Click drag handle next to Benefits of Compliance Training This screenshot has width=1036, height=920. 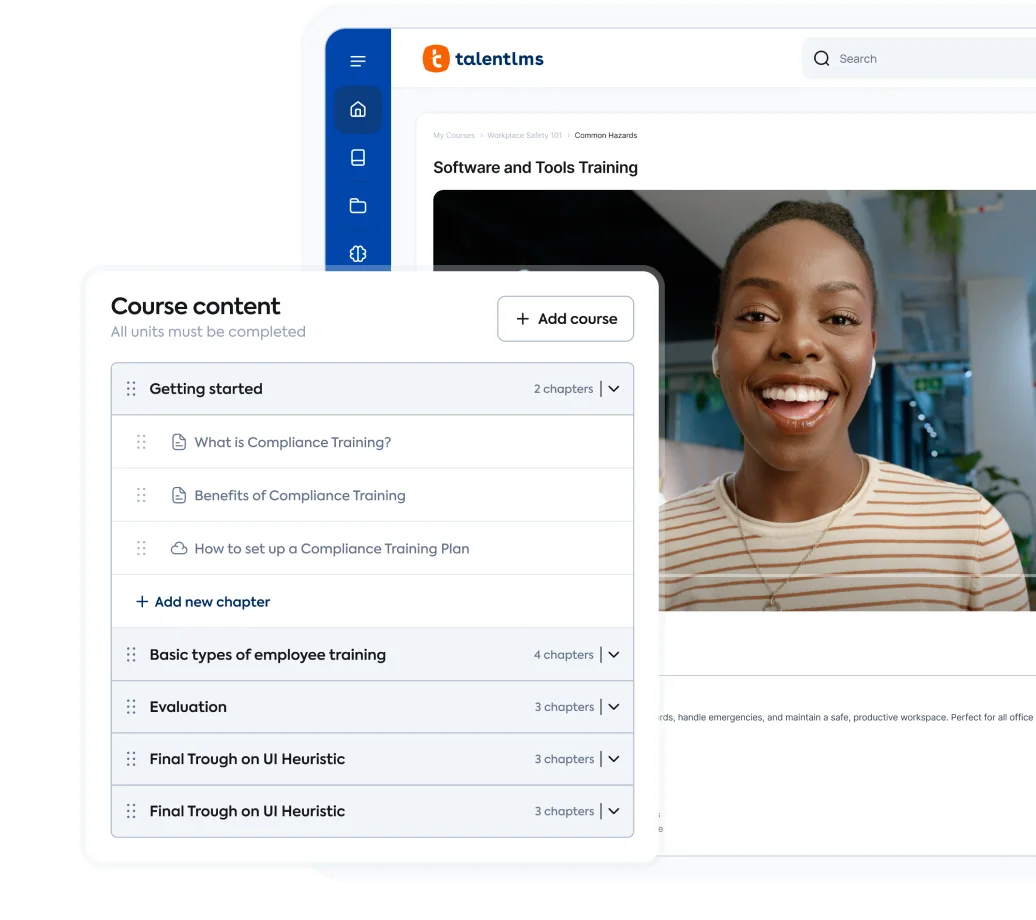141,495
